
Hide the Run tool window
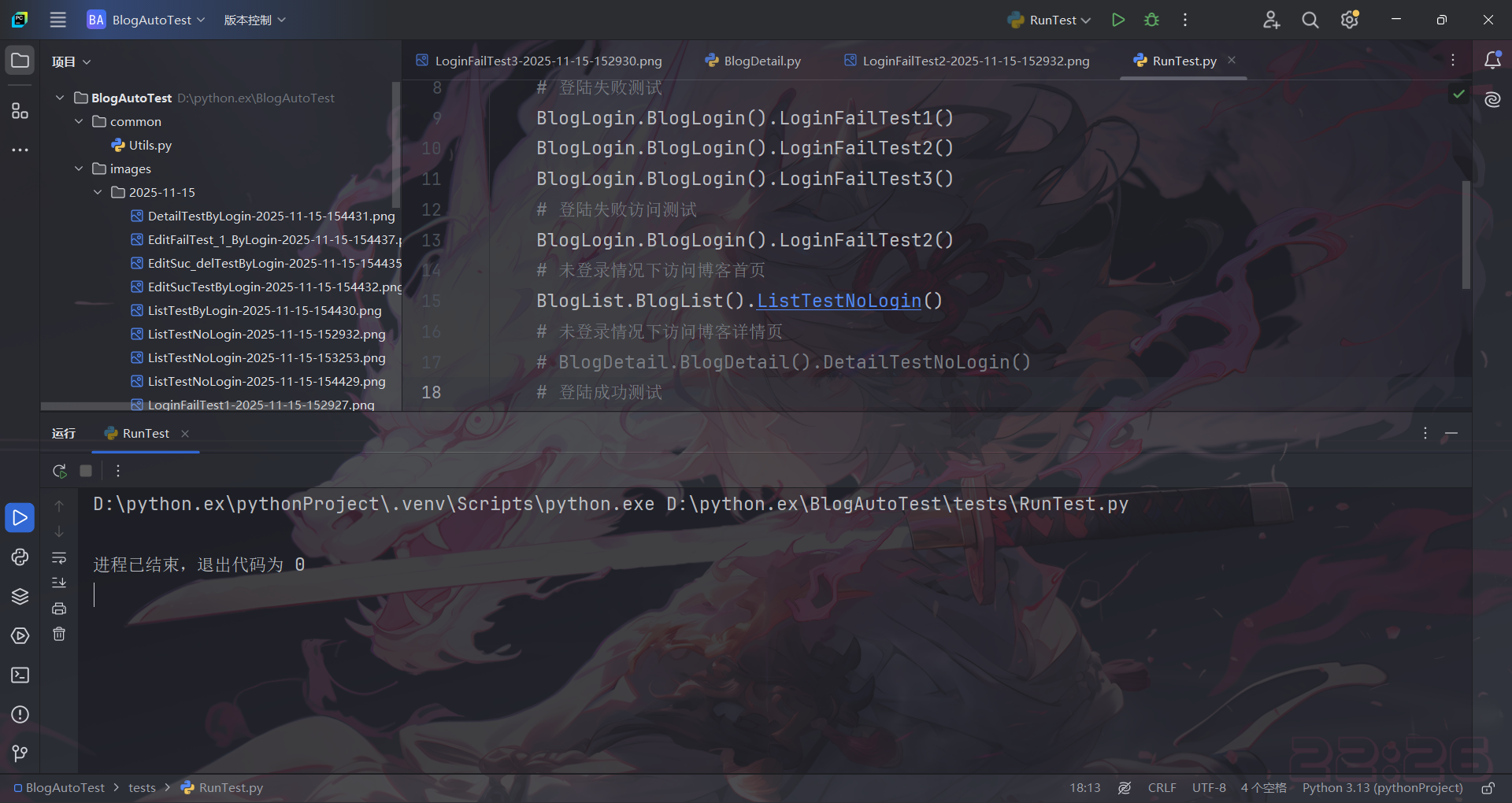coord(1451,434)
